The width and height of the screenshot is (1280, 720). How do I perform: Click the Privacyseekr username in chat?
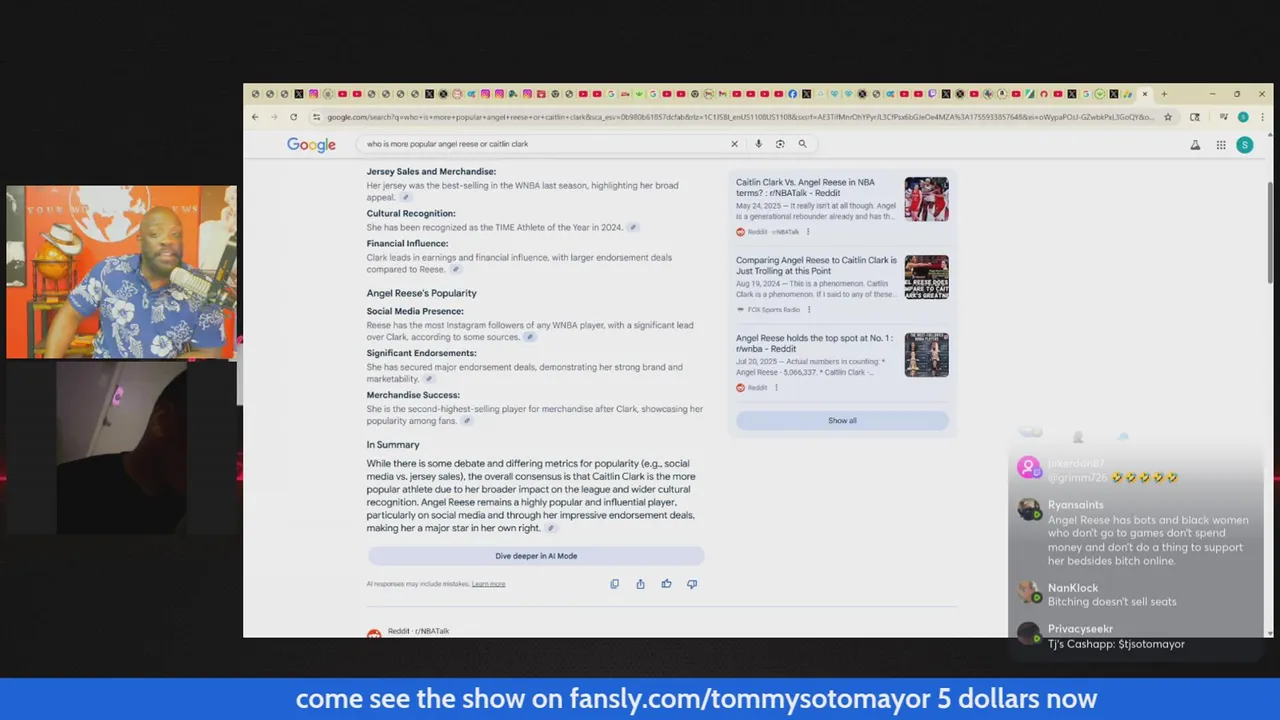coord(1080,630)
